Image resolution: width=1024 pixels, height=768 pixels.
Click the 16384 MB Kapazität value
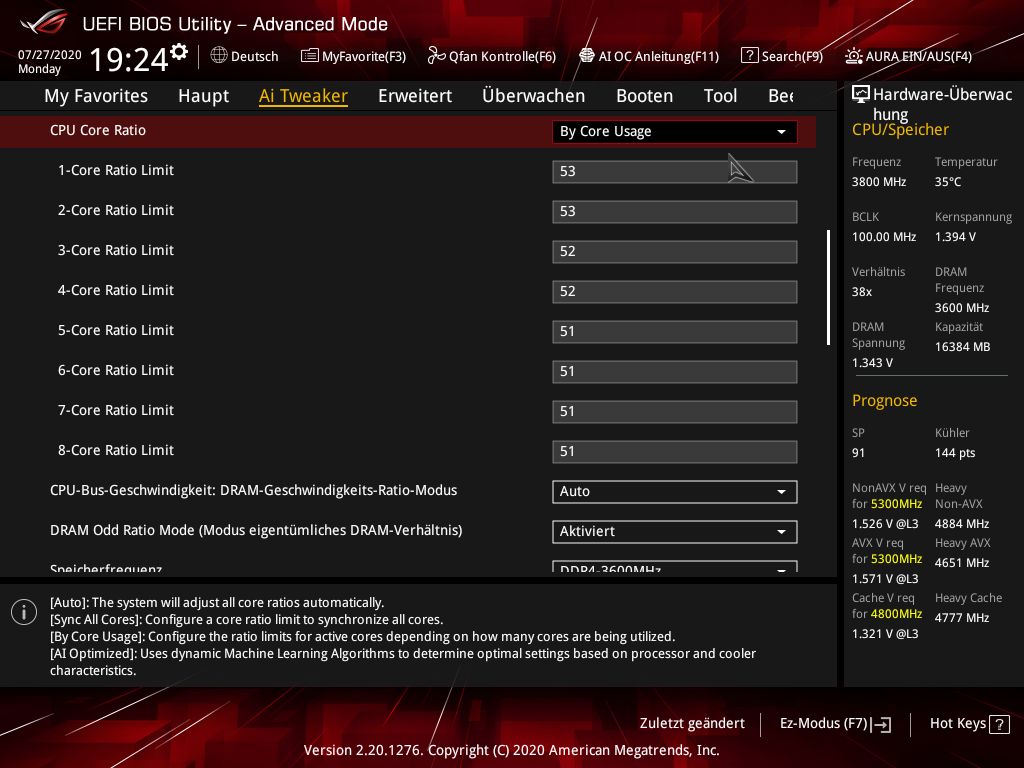(962, 347)
